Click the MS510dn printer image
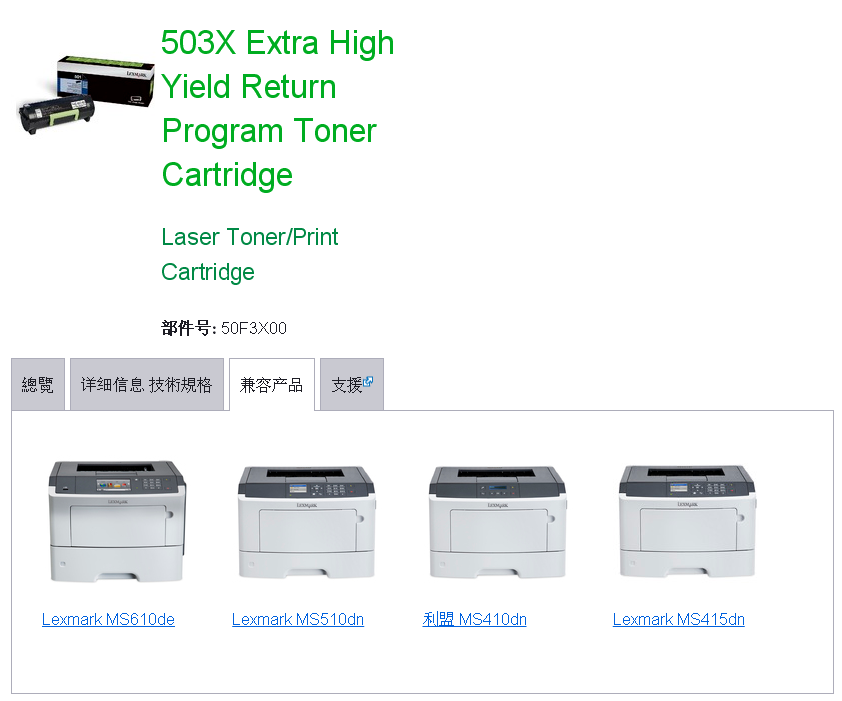The width and height of the screenshot is (842, 701). (307, 522)
